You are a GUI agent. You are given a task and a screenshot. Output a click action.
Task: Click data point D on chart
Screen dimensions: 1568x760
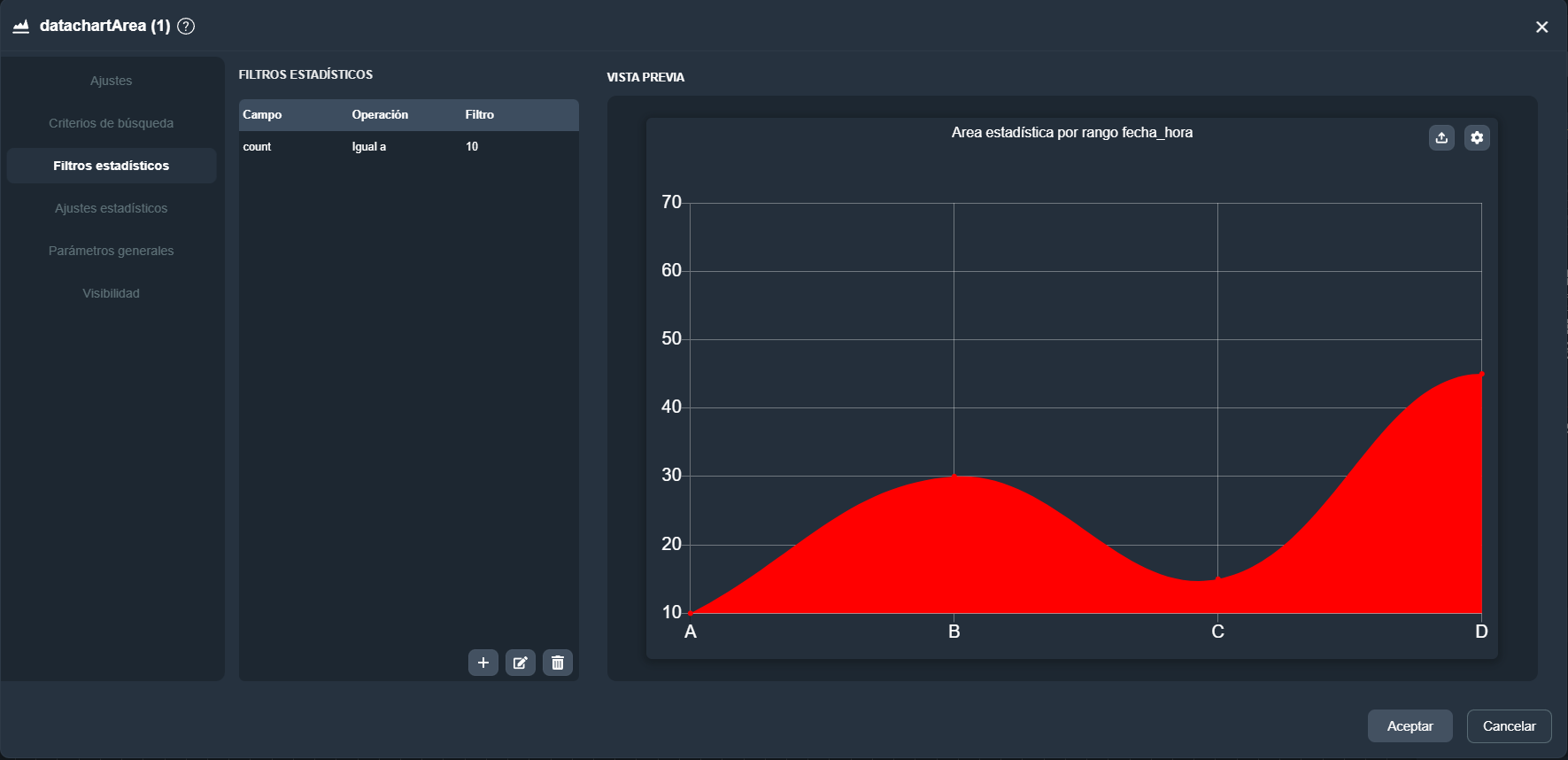click(x=1481, y=375)
